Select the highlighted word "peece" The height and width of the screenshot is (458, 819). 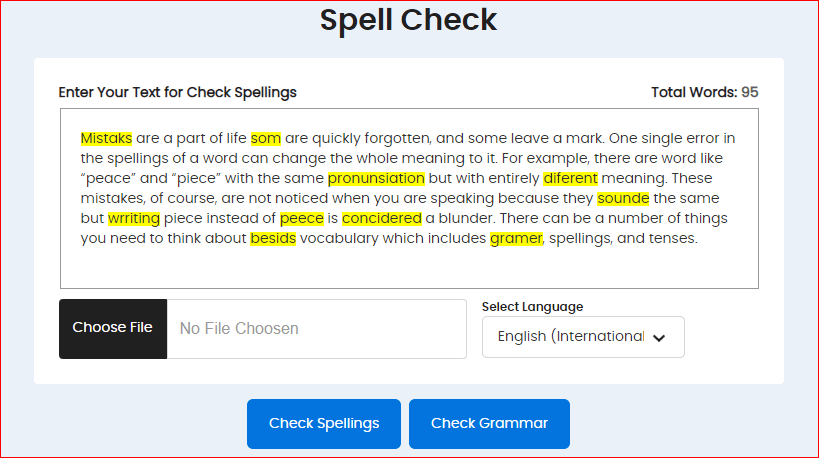coord(301,218)
